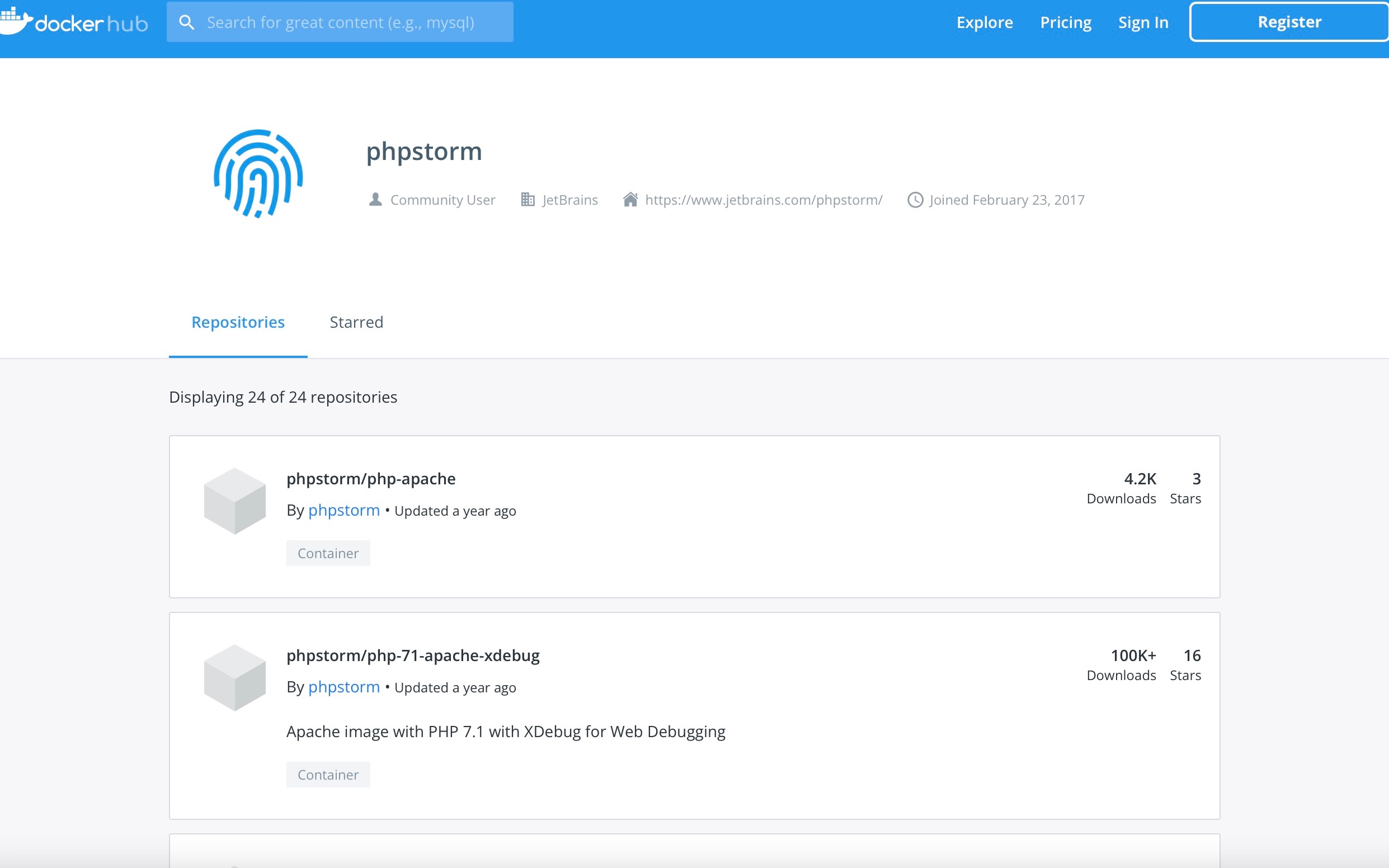Switch to the Starred tab

click(356, 322)
